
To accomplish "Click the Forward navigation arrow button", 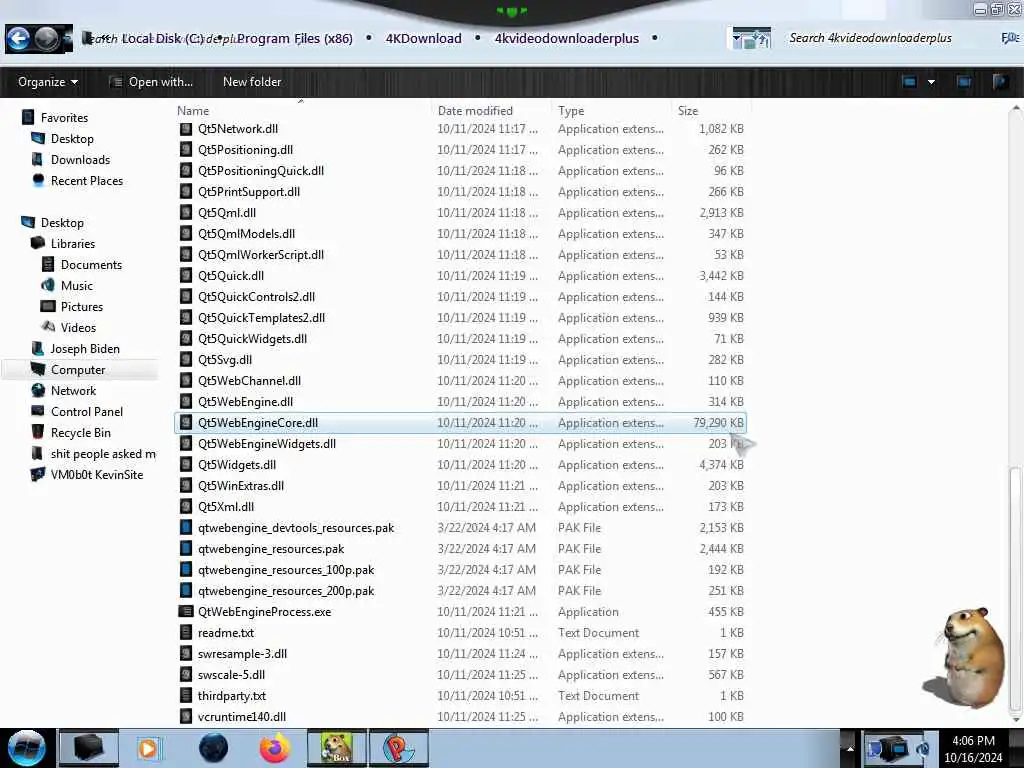I will (46, 39).
